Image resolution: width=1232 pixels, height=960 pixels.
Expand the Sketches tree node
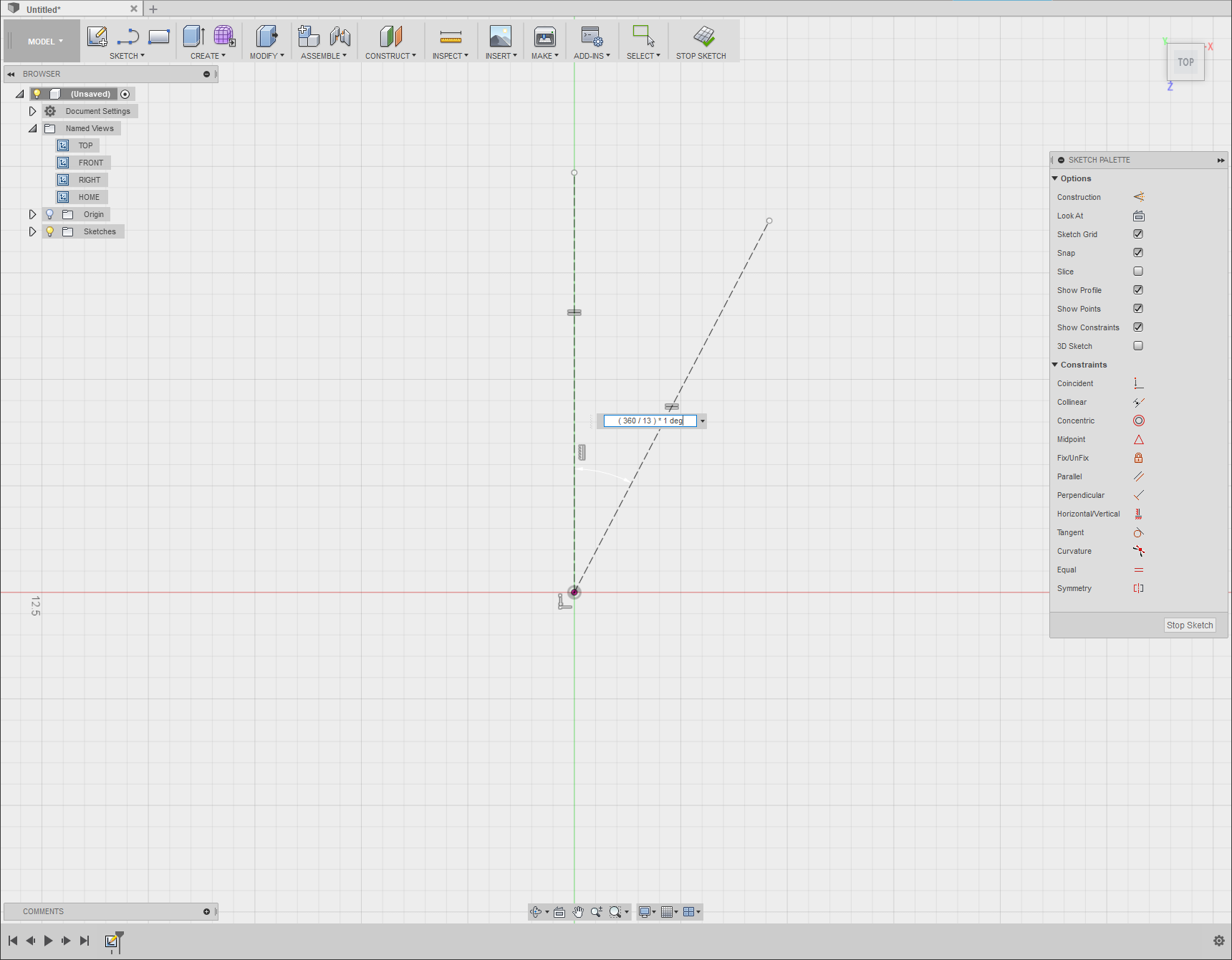32,231
